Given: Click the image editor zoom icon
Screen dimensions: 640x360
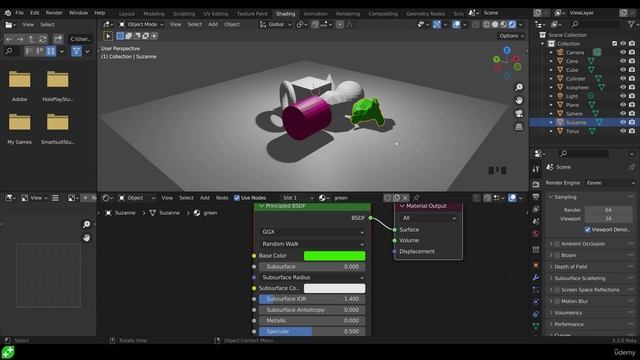Looking at the screenshot, I should point(87,224).
